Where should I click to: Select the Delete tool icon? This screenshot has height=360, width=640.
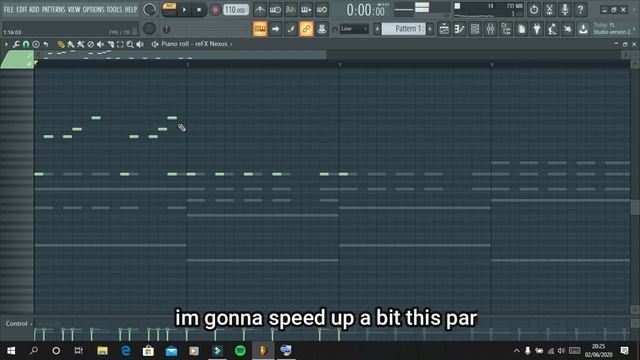pos(91,44)
